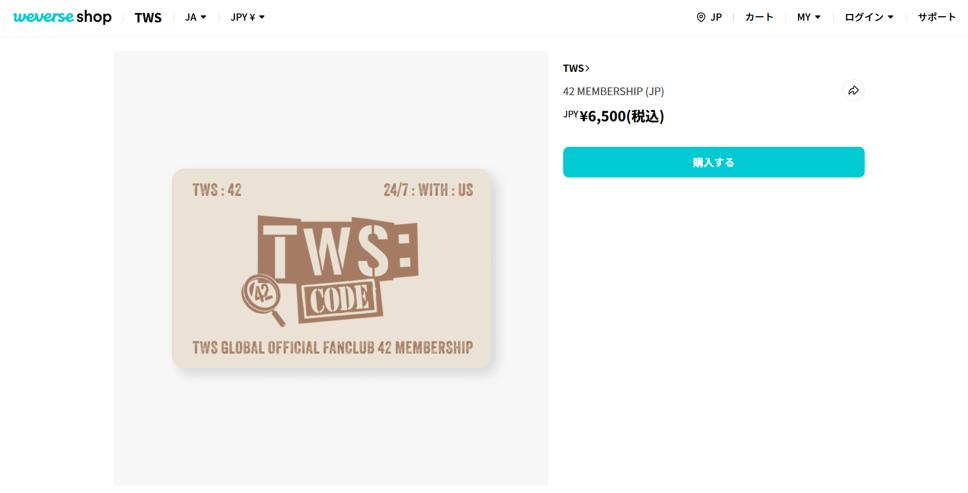Click the TWS breadcrumb link above product title

(573, 68)
